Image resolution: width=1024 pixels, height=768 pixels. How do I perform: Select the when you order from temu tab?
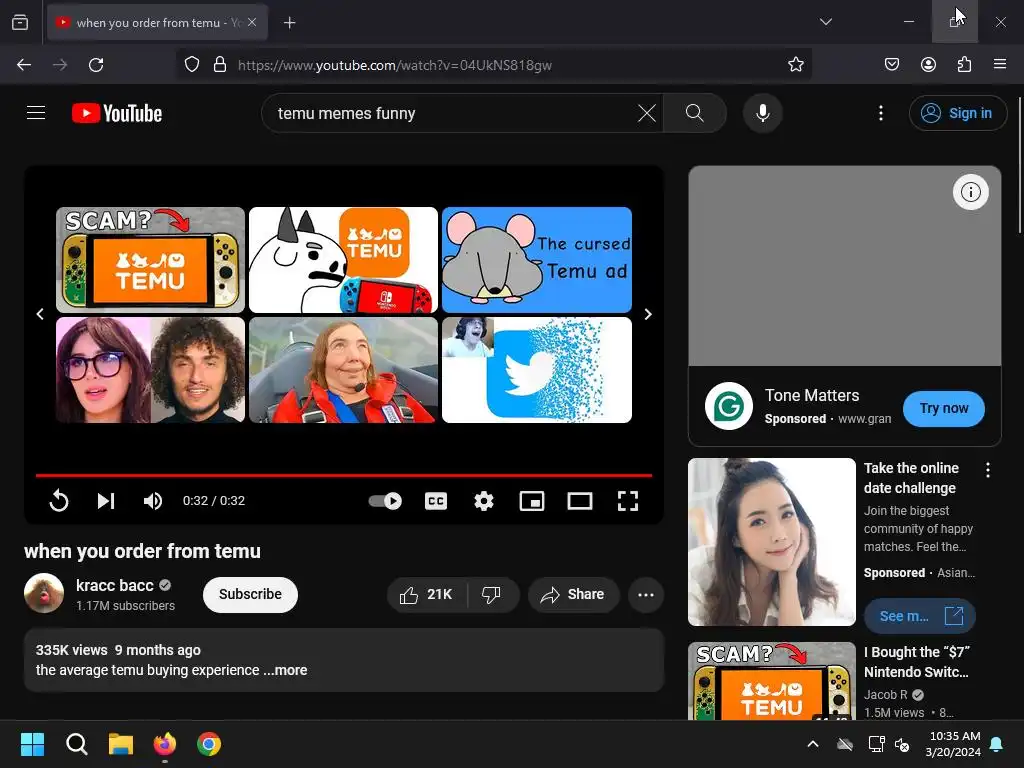tap(157, 22)
